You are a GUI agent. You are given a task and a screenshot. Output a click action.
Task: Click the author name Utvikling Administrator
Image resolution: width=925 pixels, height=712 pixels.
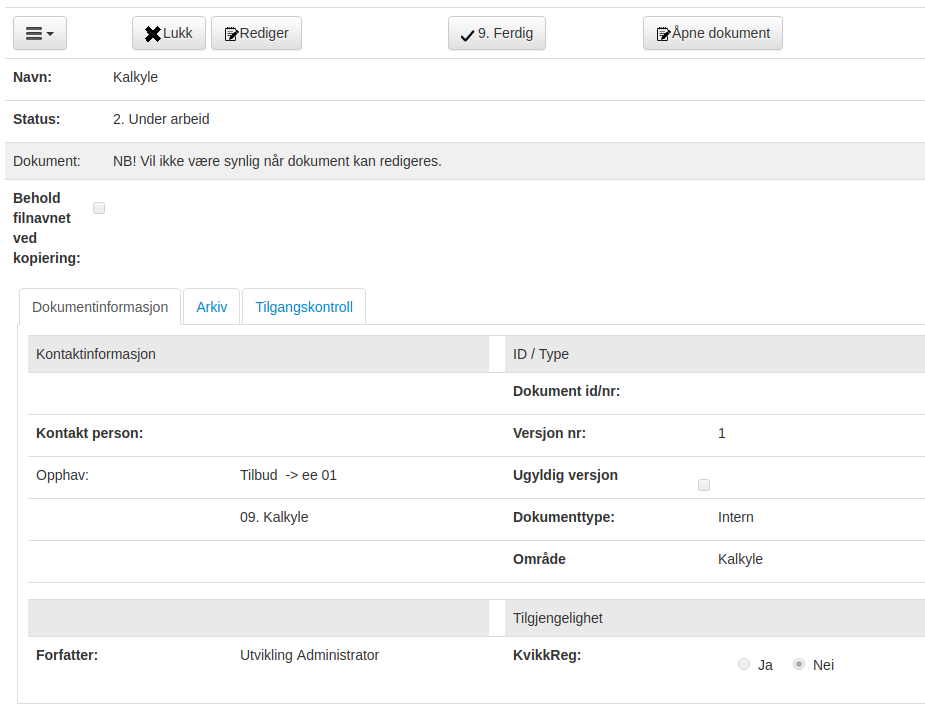coord(309,655)
